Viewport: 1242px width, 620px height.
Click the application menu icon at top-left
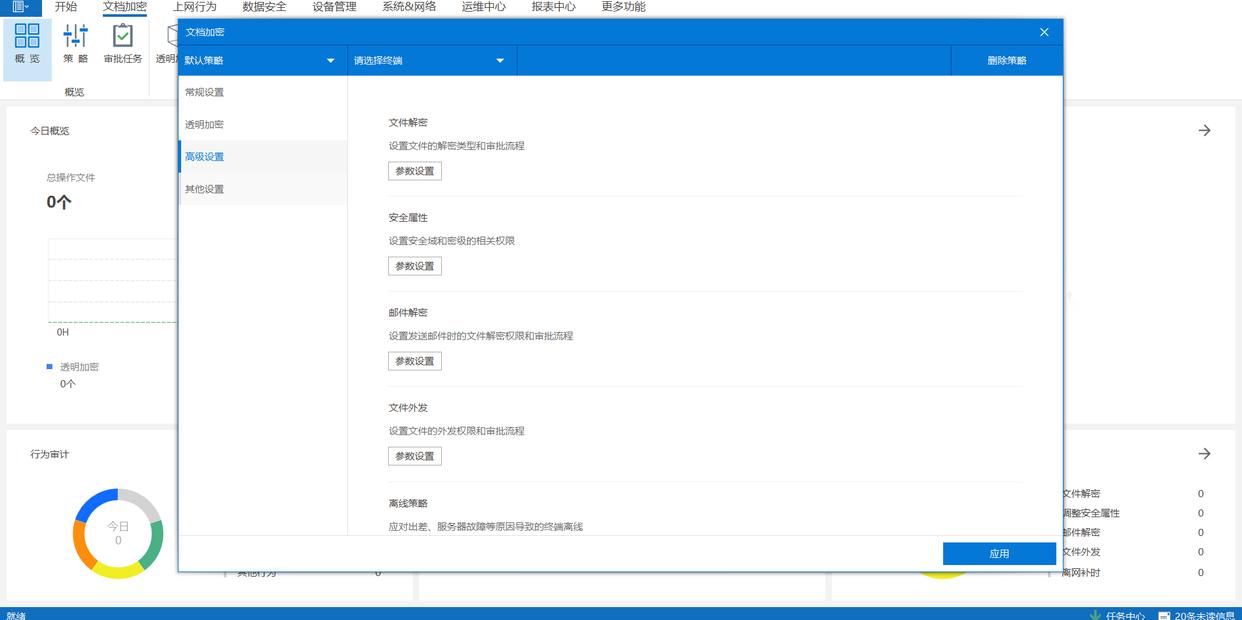click(x=20, y=7)
